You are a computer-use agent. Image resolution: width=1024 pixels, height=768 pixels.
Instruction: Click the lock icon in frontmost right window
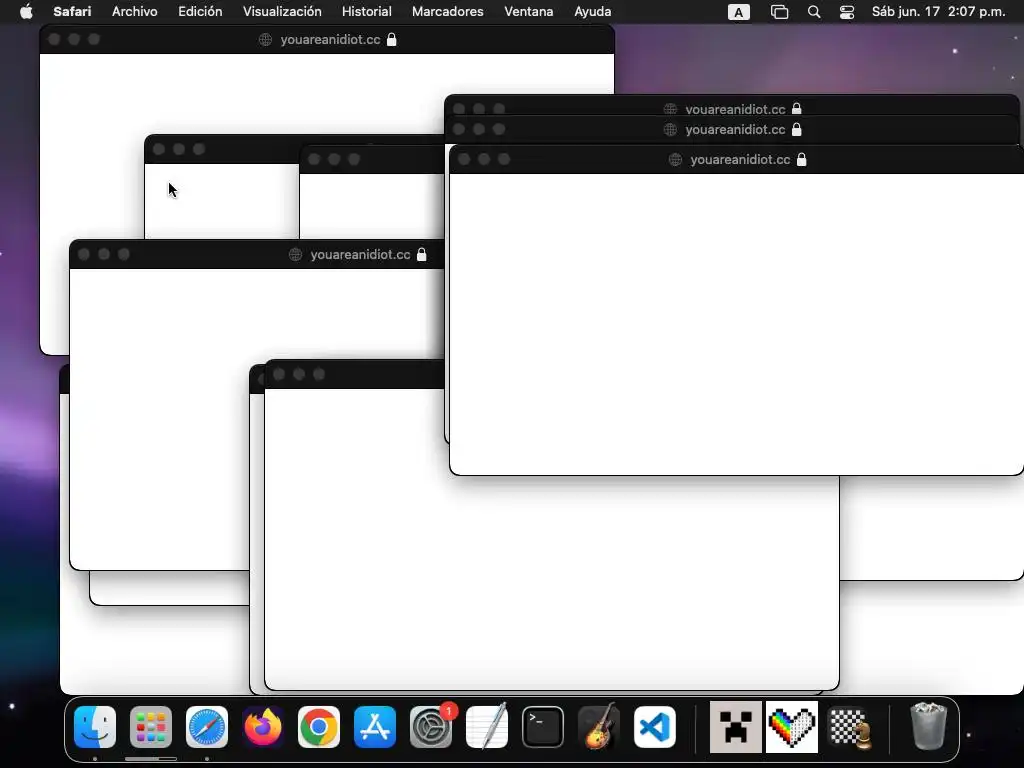802,159
